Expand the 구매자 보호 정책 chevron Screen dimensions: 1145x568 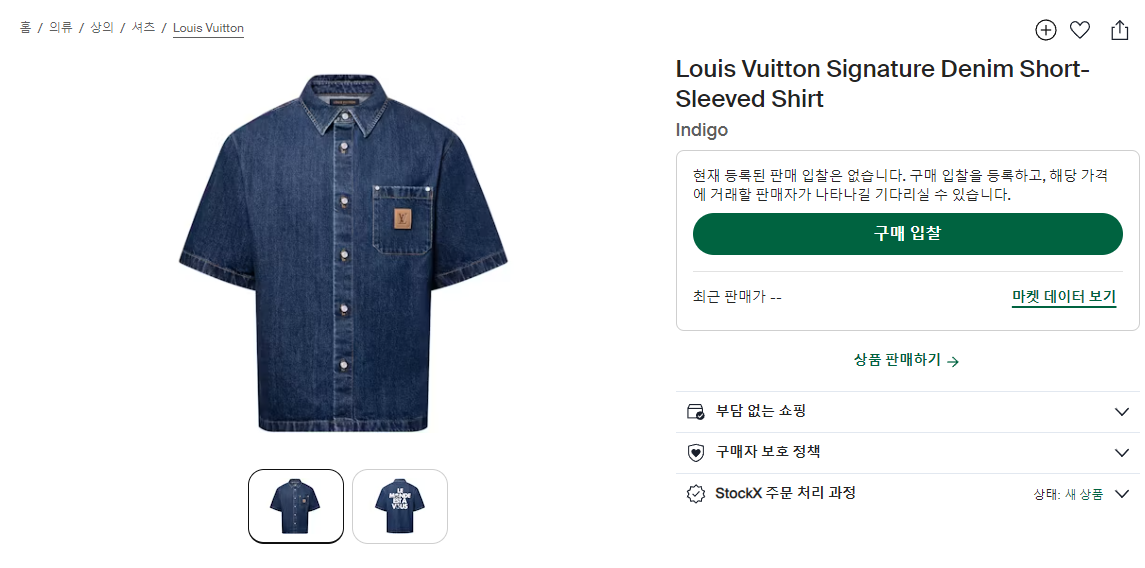(1122, 453)
